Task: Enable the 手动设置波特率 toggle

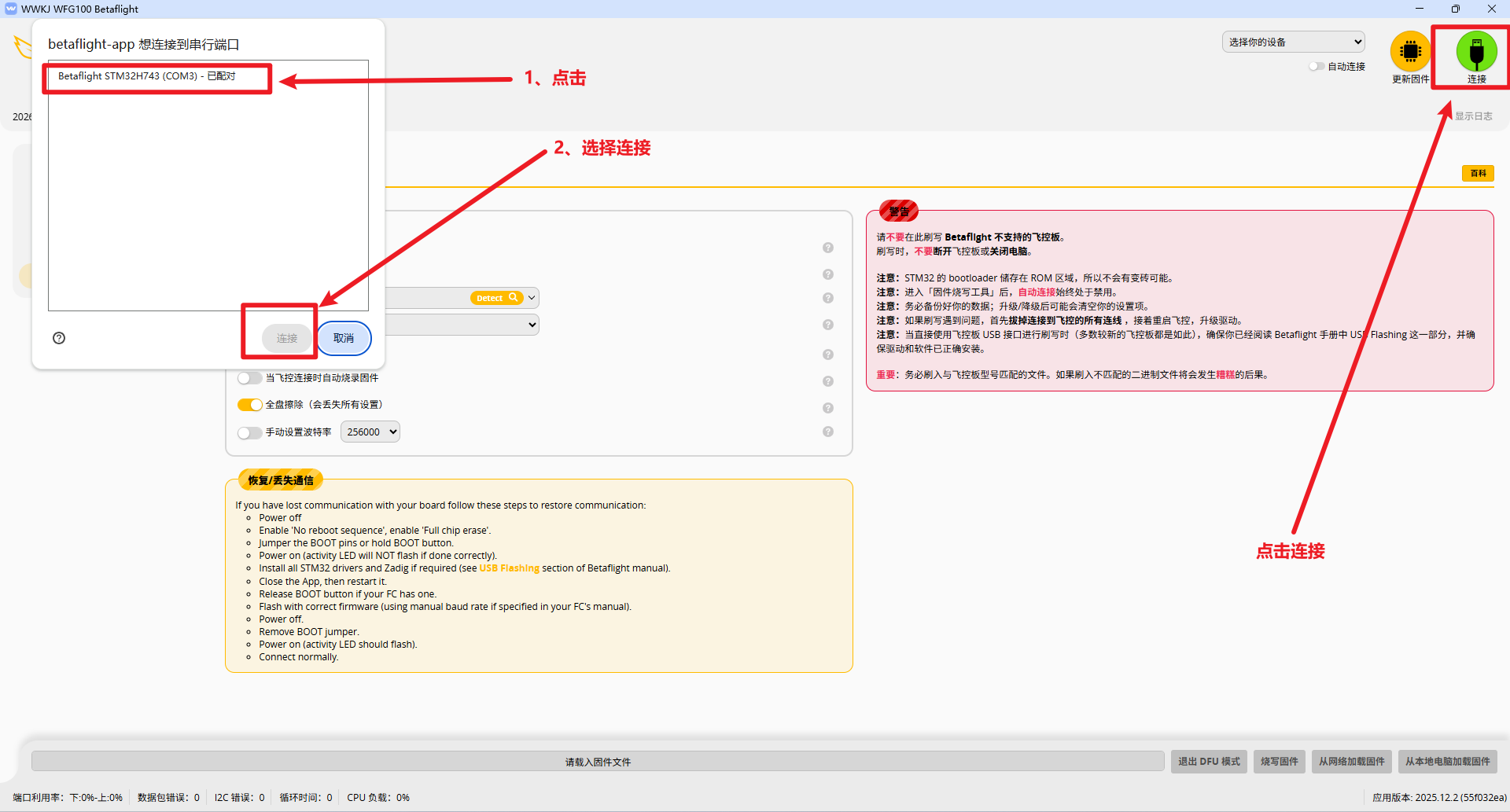Action: [x=249, y=432]
